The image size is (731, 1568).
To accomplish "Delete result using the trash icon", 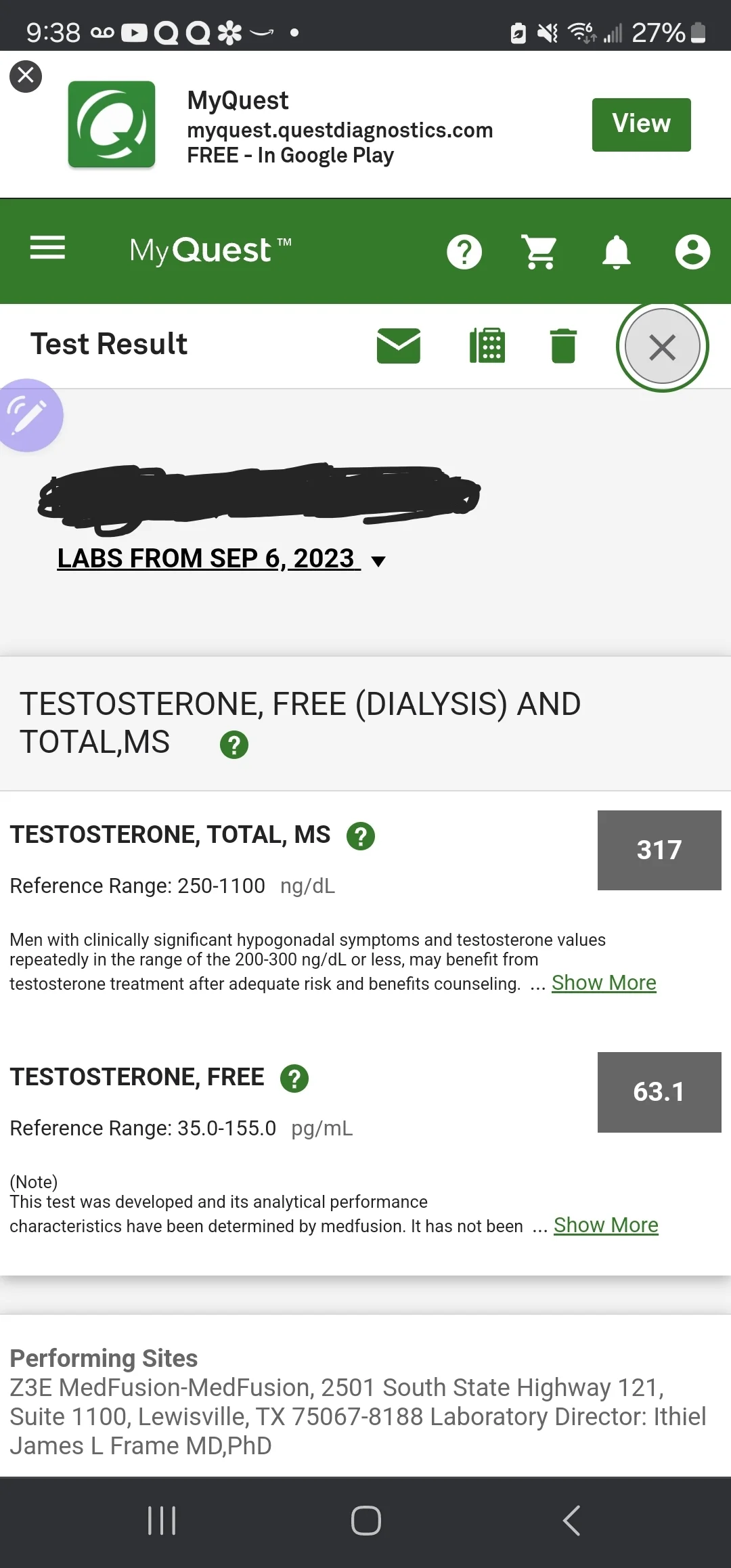I will tap(563, 346).
